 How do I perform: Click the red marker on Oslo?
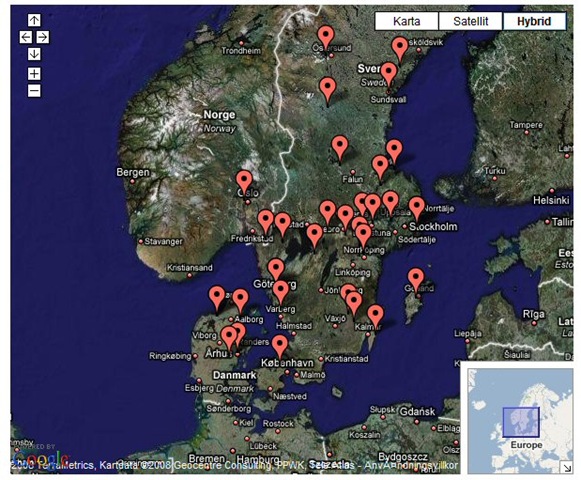tap(244, 183)
